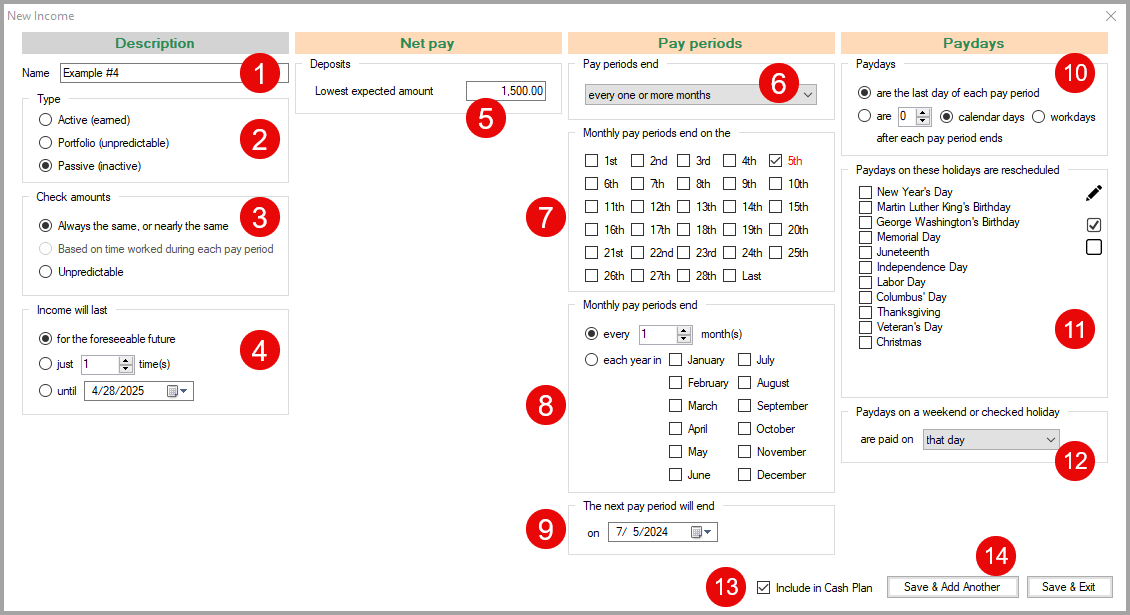This screenshot has width=1130, height=615.
Task: Select Passive (inactive) type
Action: click(x=45, y=166)
